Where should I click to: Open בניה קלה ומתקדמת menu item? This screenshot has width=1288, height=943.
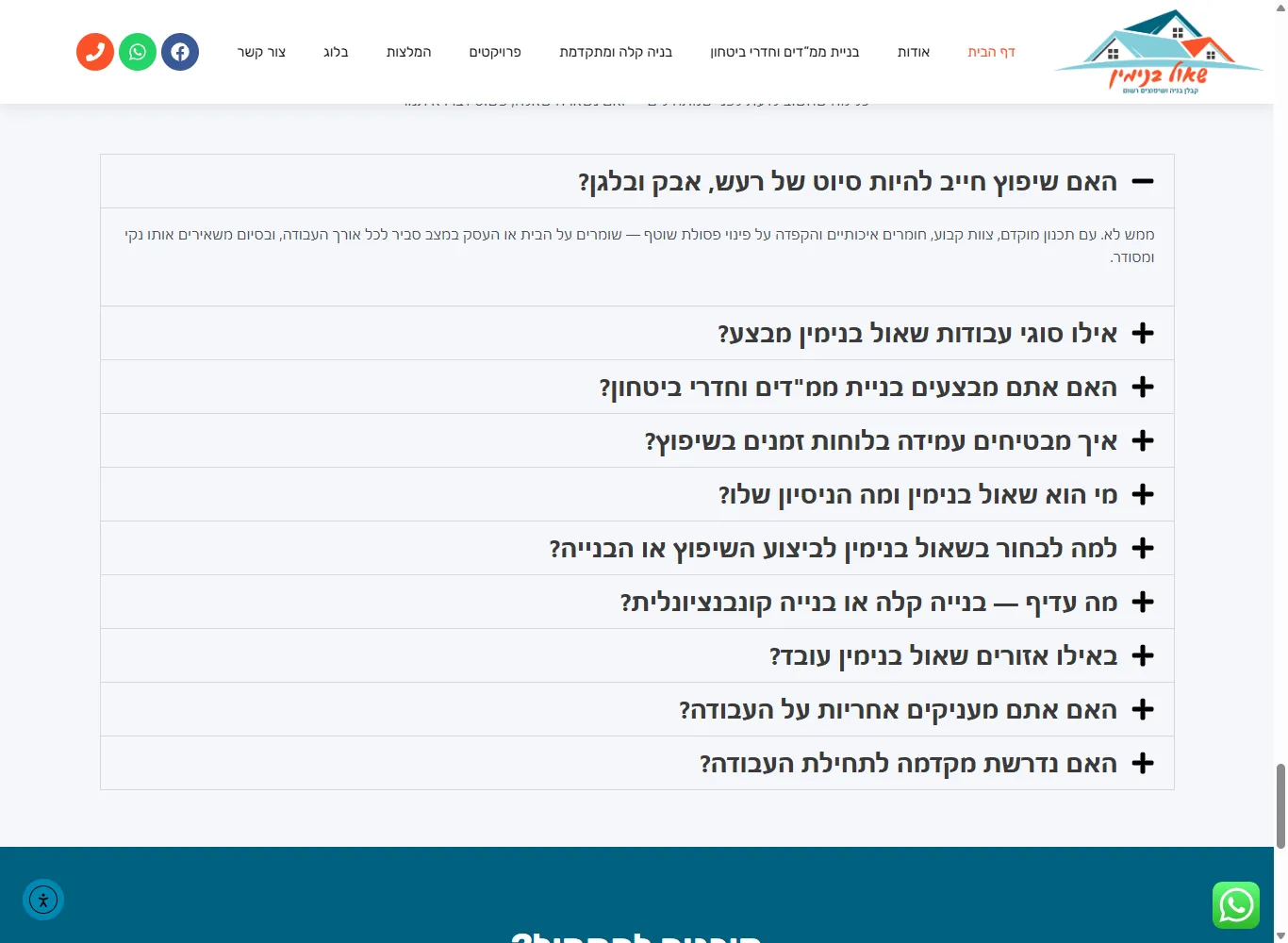point(616,52)
